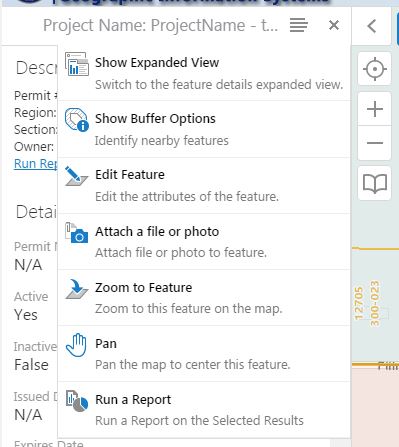Click the Owner: field label
This screenshot has height=447, width=399.
34,147
